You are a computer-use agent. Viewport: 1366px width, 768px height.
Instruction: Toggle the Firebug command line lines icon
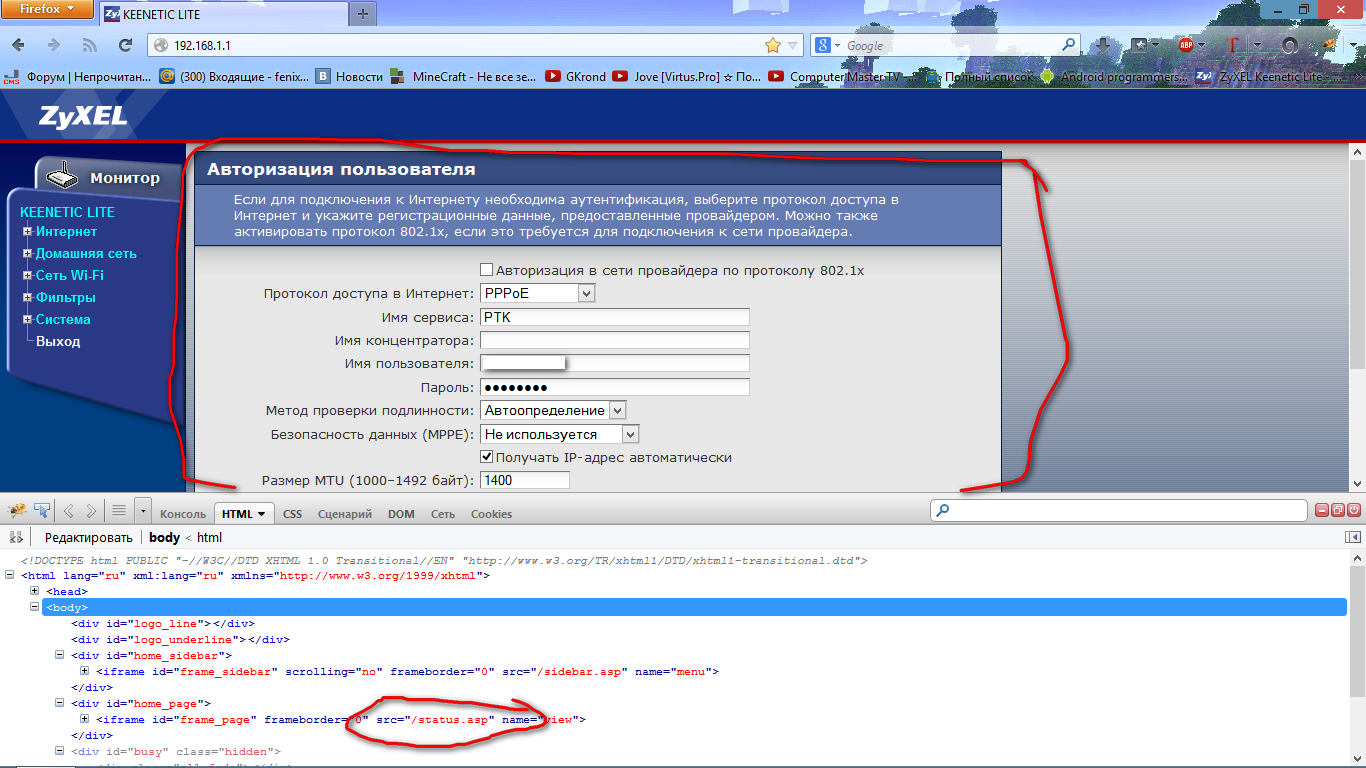(119, 511)
